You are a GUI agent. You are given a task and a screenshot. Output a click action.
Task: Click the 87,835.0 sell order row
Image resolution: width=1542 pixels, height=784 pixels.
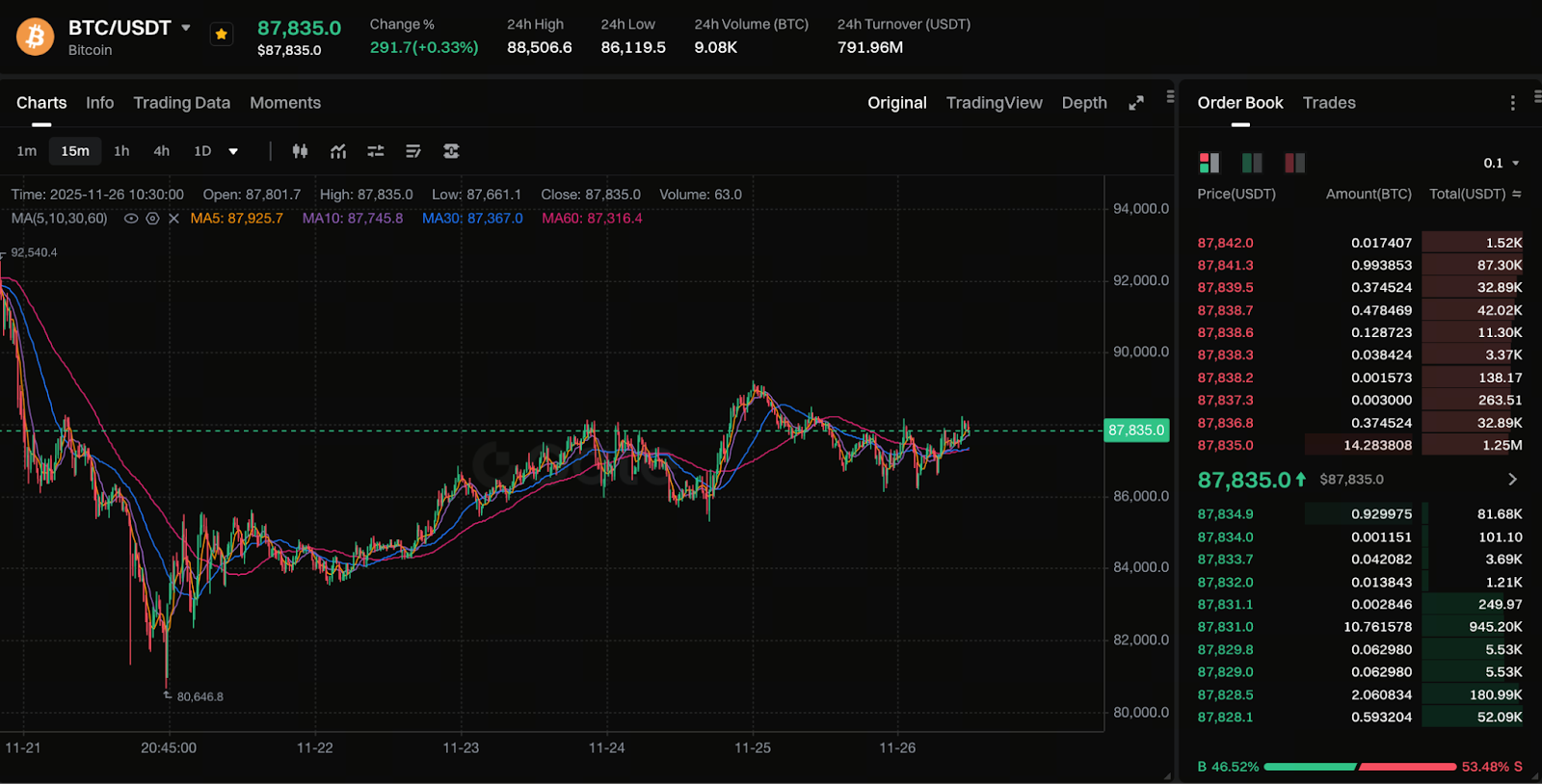(1359, 445)
